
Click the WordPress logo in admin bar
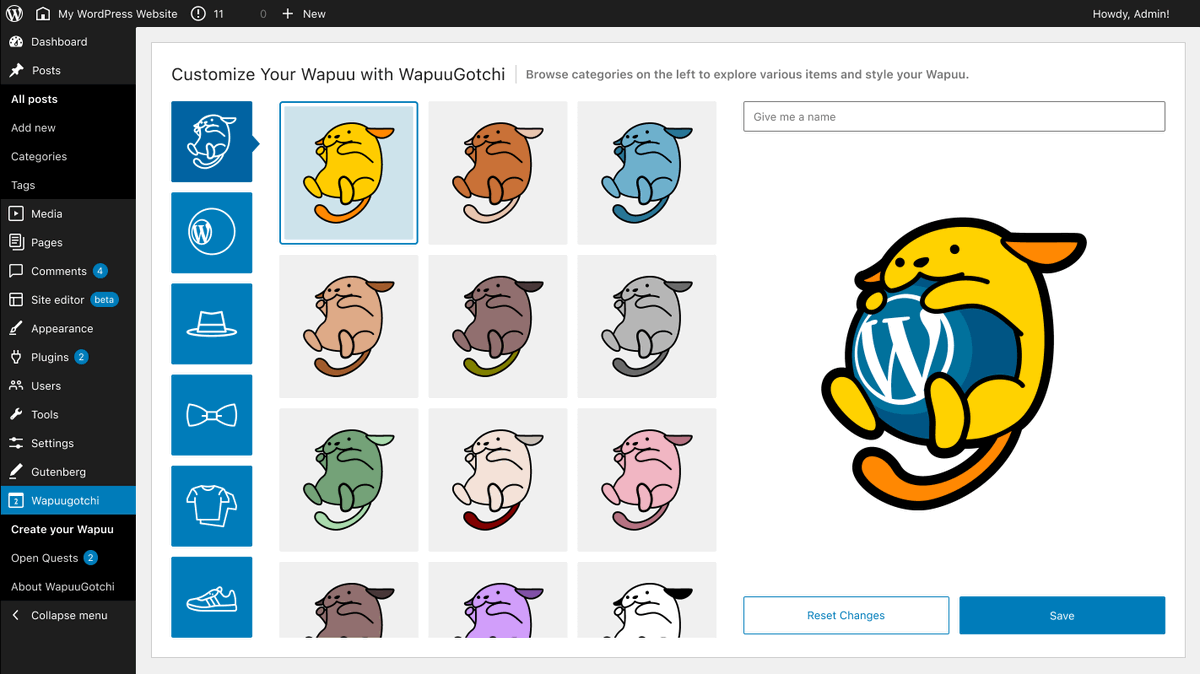(x=14, y=14)
